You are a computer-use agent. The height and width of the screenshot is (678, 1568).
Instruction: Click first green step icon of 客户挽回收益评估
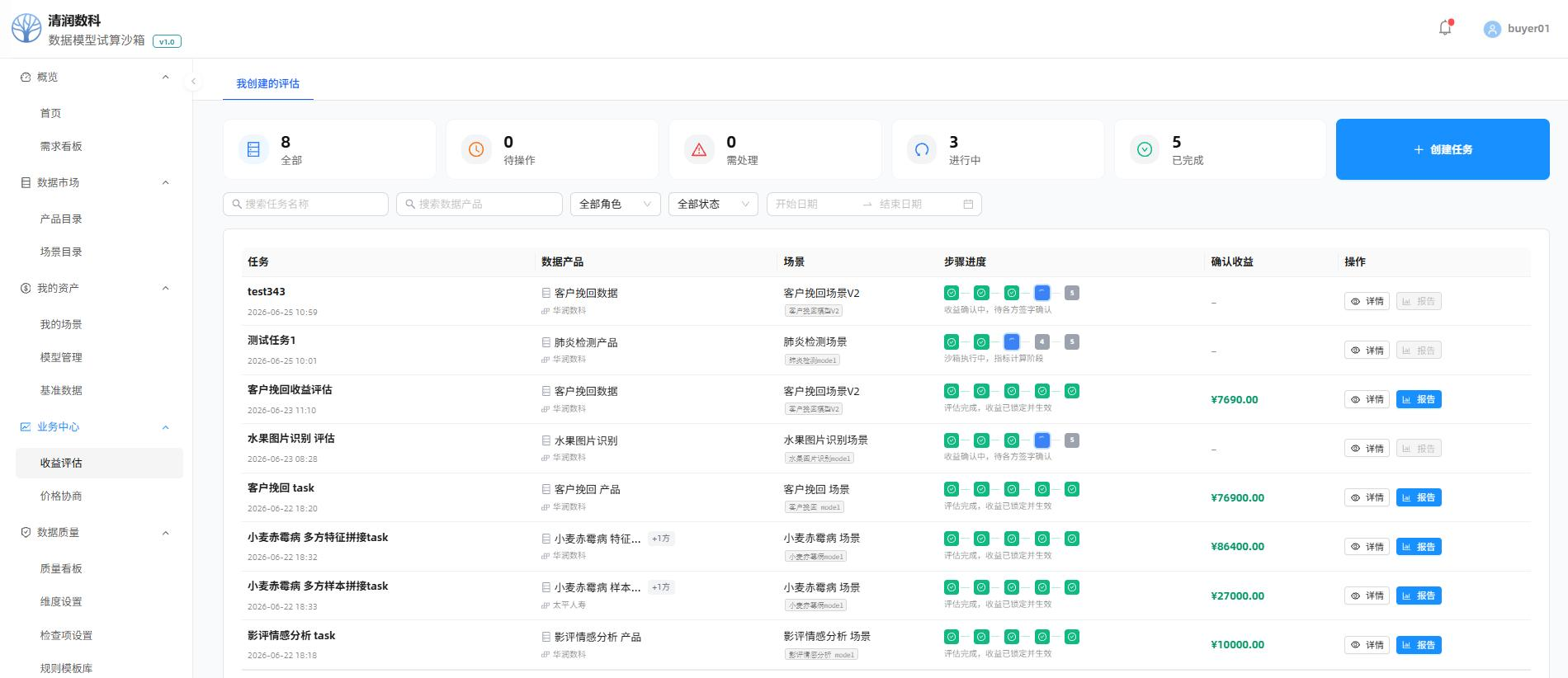[952, 391]
